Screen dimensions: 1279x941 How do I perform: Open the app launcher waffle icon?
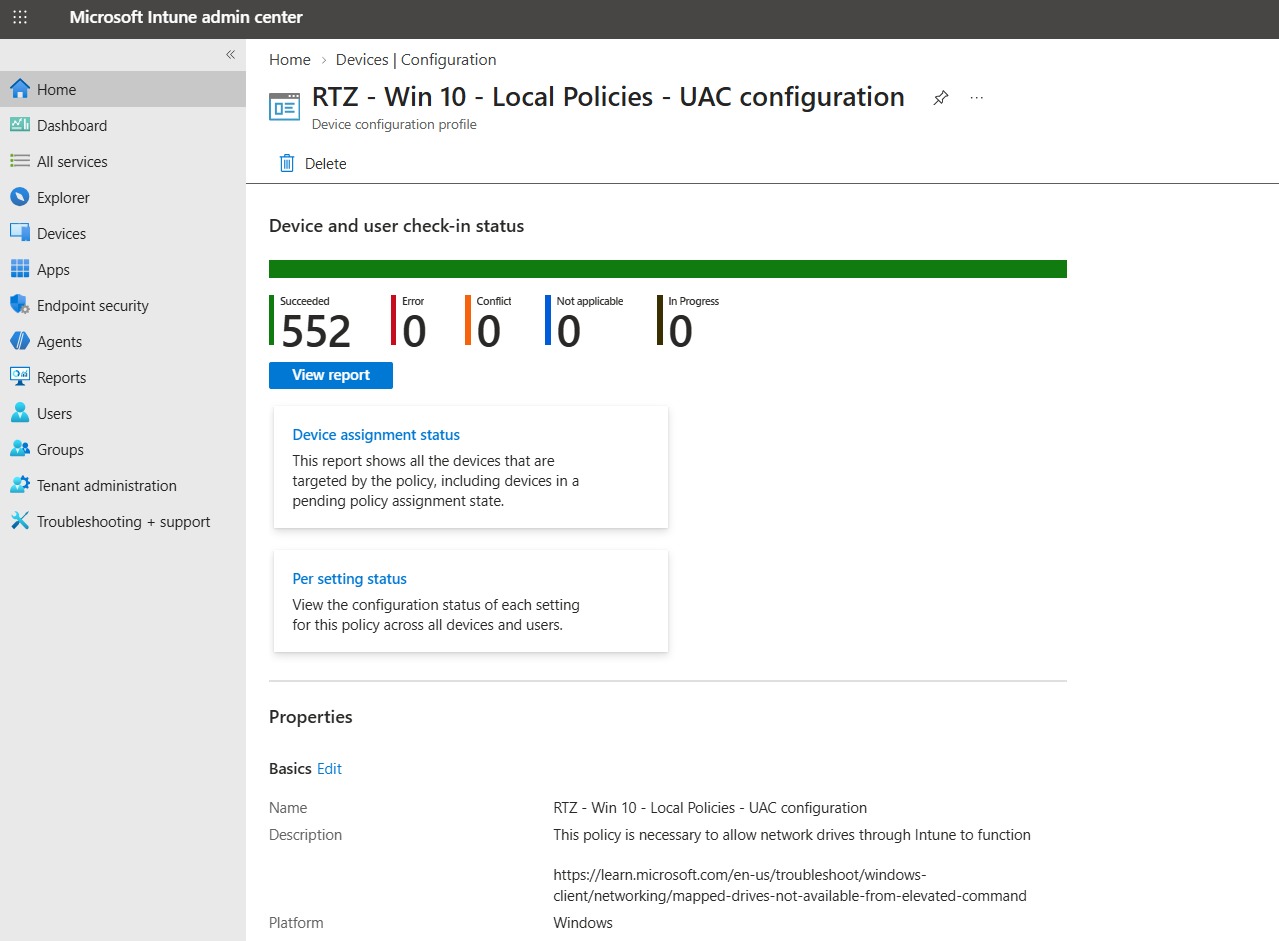point(20,18)
